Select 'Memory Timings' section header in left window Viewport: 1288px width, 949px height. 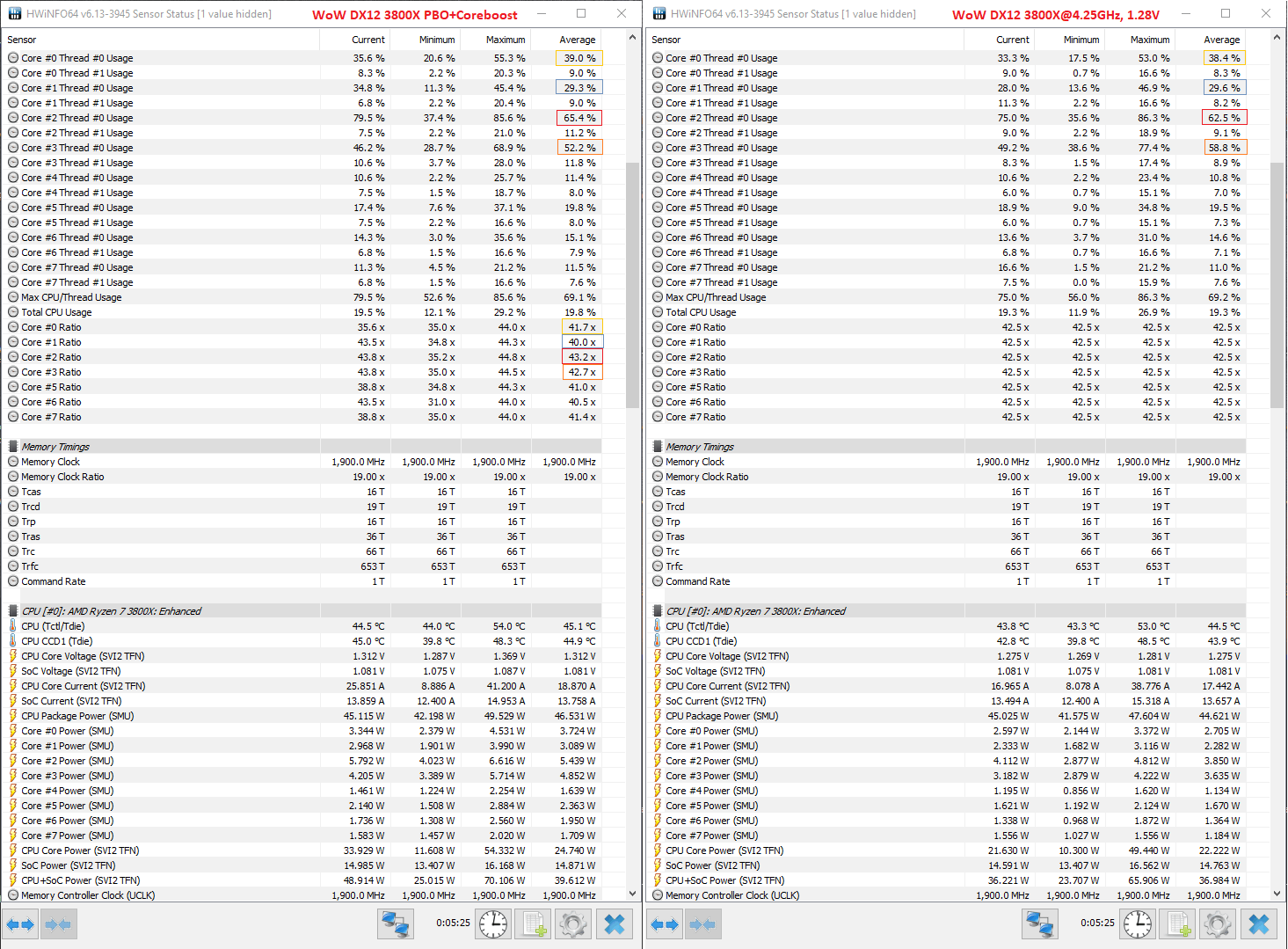(55, 447)
